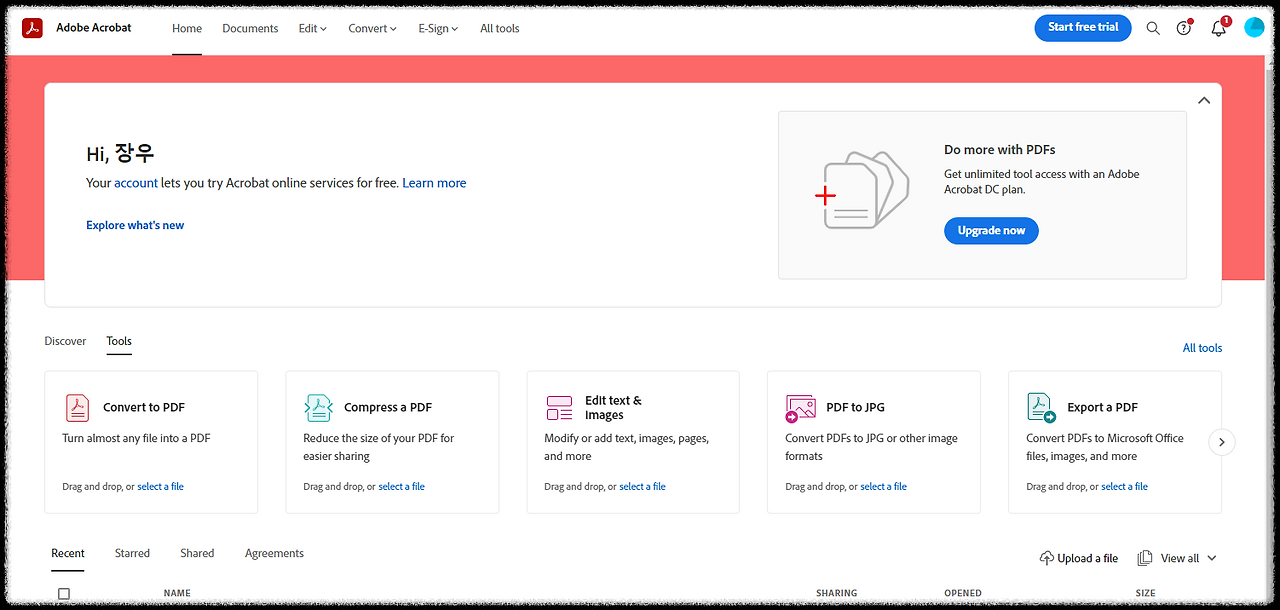Viewport: 1280px width, 610px height.
Task: Open the help question mark icon
Action: click(1184, 28)
